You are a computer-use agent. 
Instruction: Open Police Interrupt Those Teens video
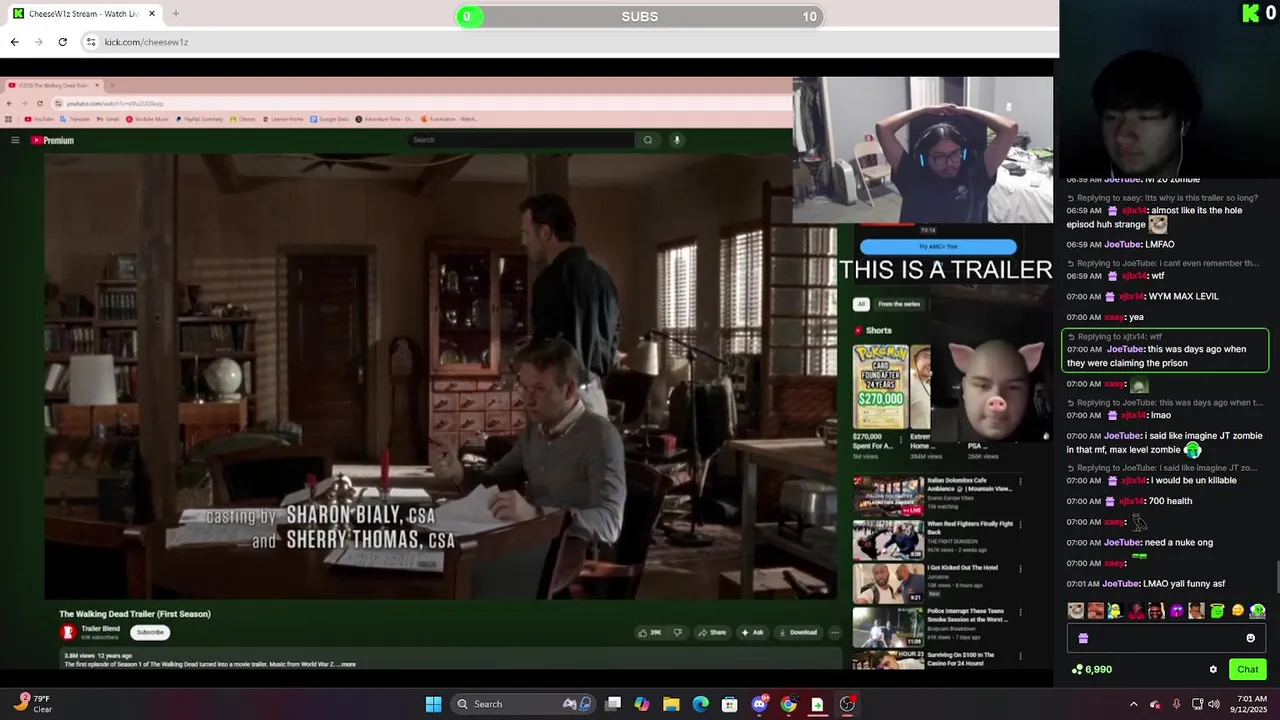pos(888,627)
